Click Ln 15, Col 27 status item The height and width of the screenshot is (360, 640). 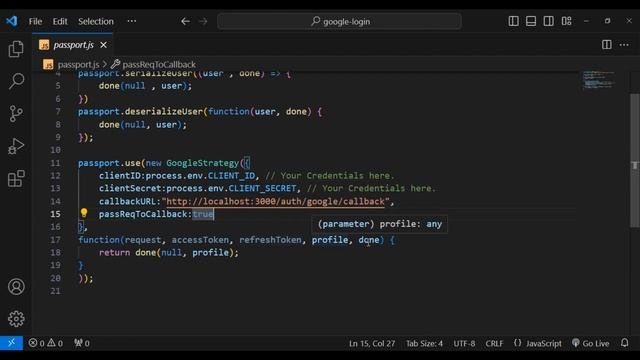(x=372, y=343)
